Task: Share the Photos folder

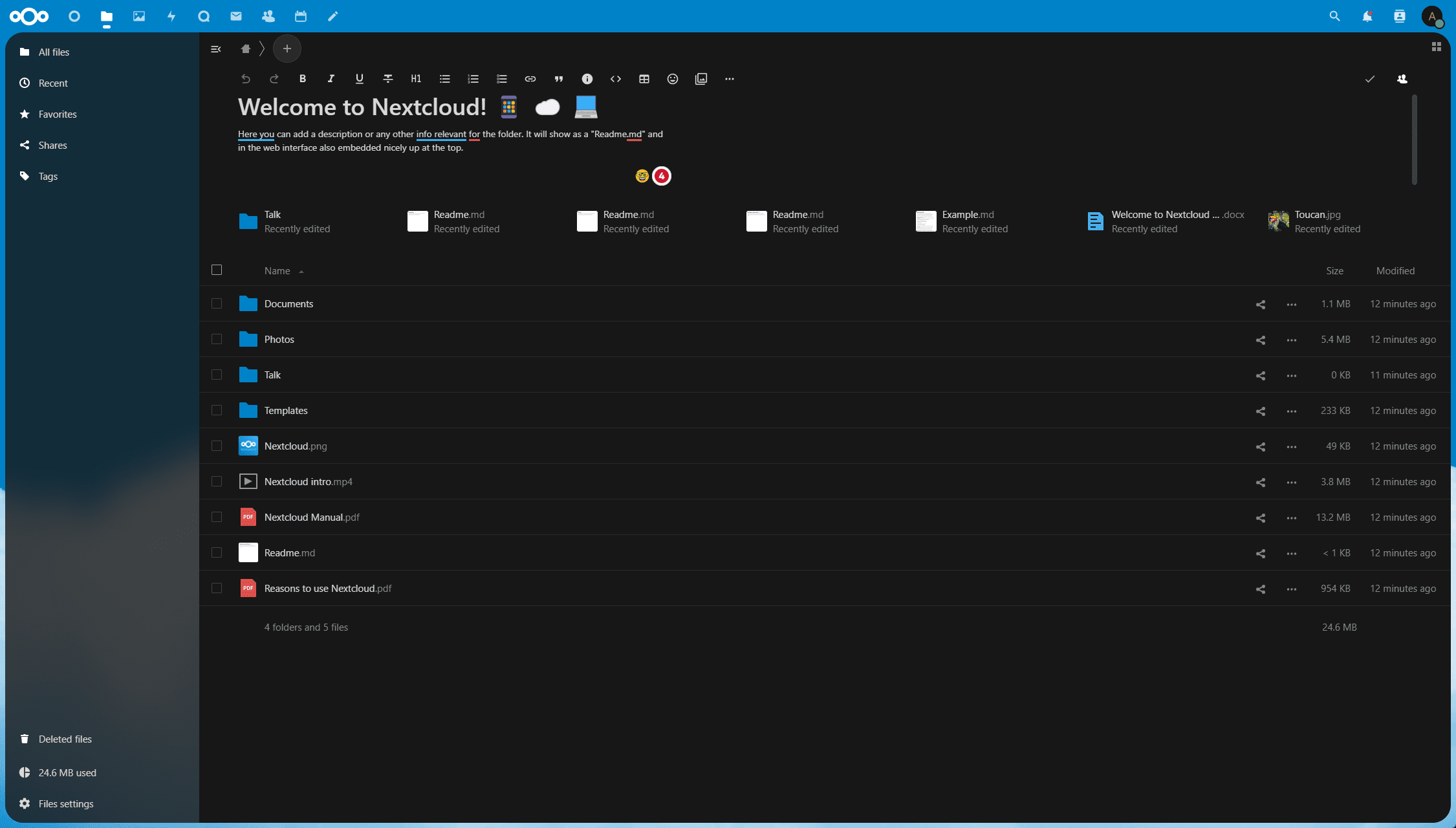Action: pyautogui.click(x=1260, y=340)
